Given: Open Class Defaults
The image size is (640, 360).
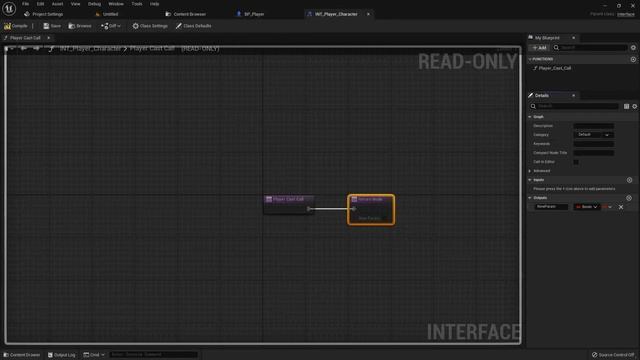Looking at the screenshot, I should click(193, 26).
